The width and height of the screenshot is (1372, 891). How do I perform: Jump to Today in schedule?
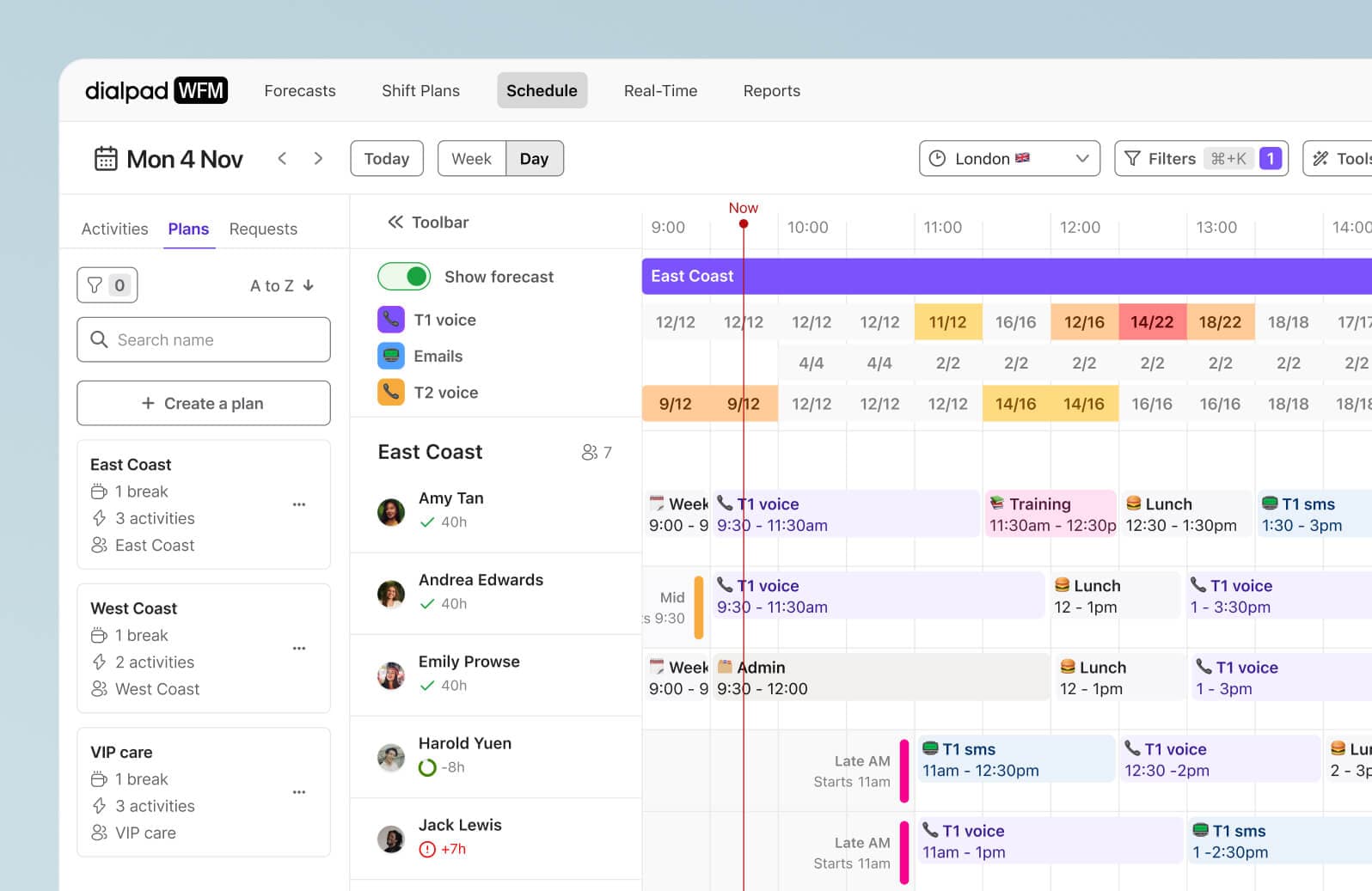point(387,159)
